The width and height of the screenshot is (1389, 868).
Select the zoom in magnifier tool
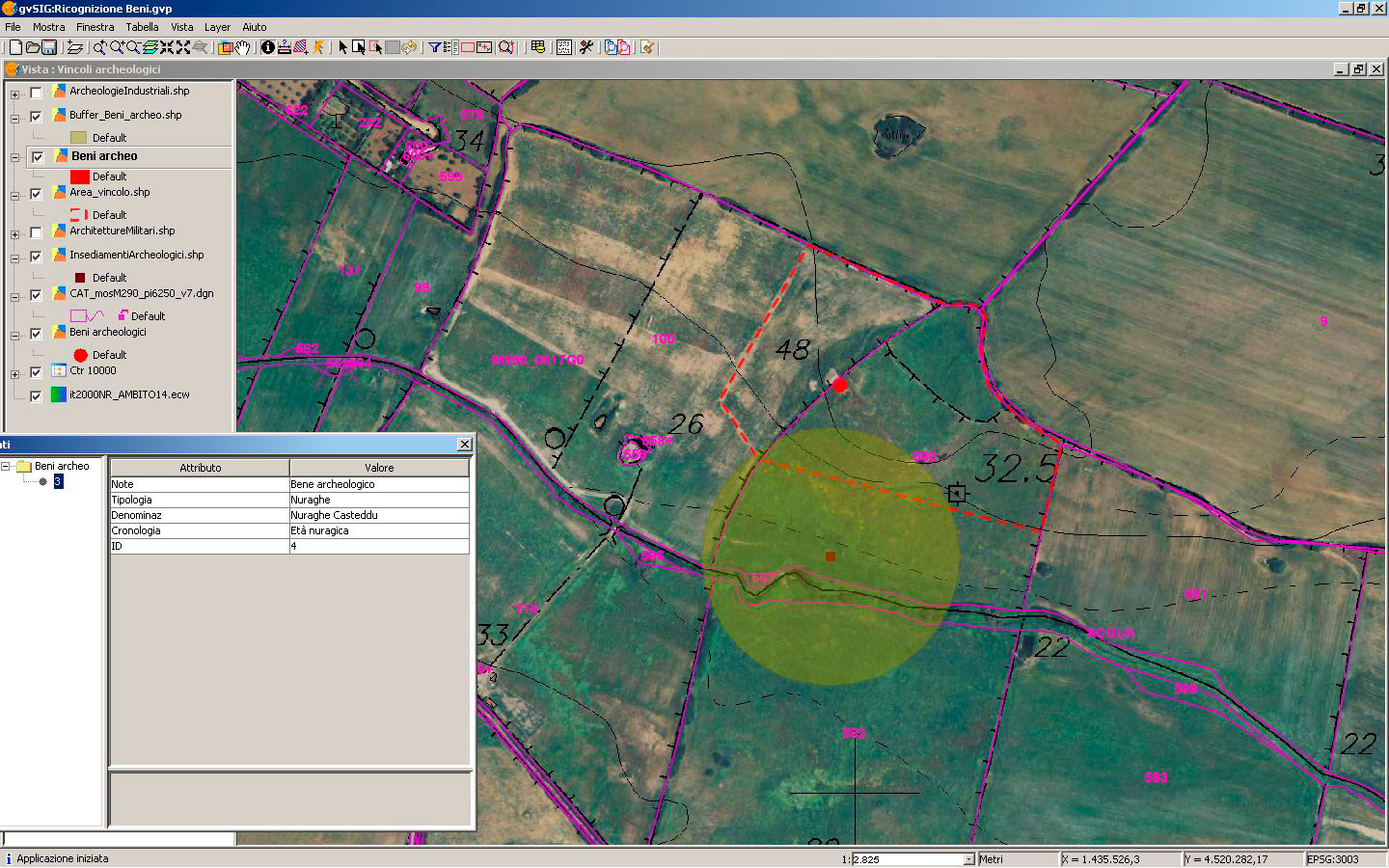(x=116, y=47)
